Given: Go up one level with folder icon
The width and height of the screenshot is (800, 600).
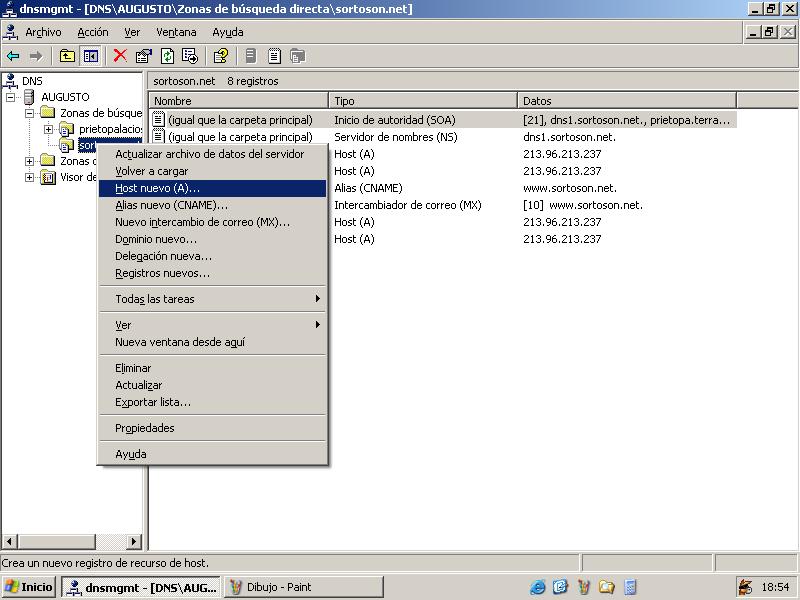Looking at the screenshot, I should point(67,56).
